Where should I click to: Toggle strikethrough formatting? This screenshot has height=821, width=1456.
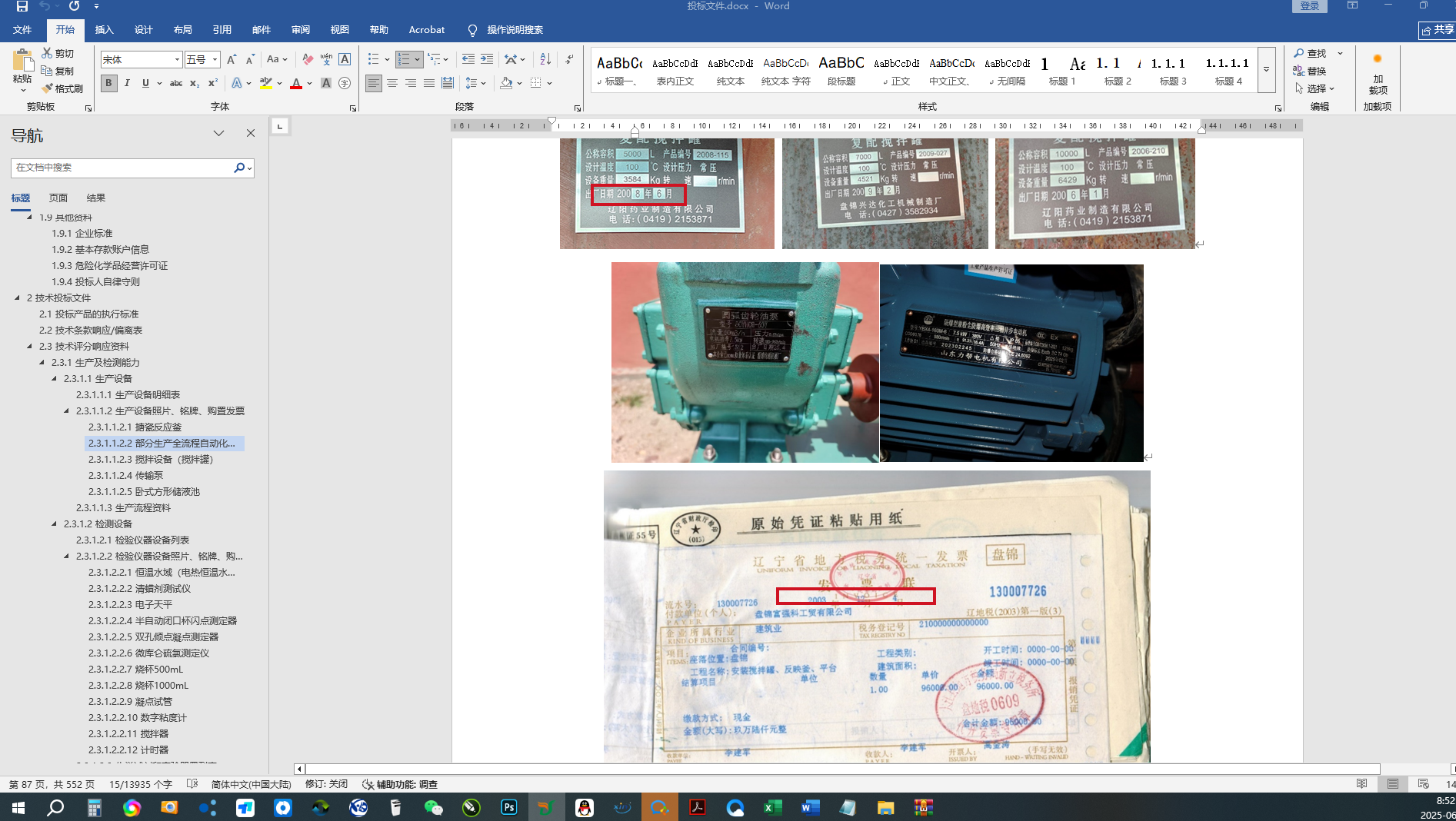tap(176, 83)
